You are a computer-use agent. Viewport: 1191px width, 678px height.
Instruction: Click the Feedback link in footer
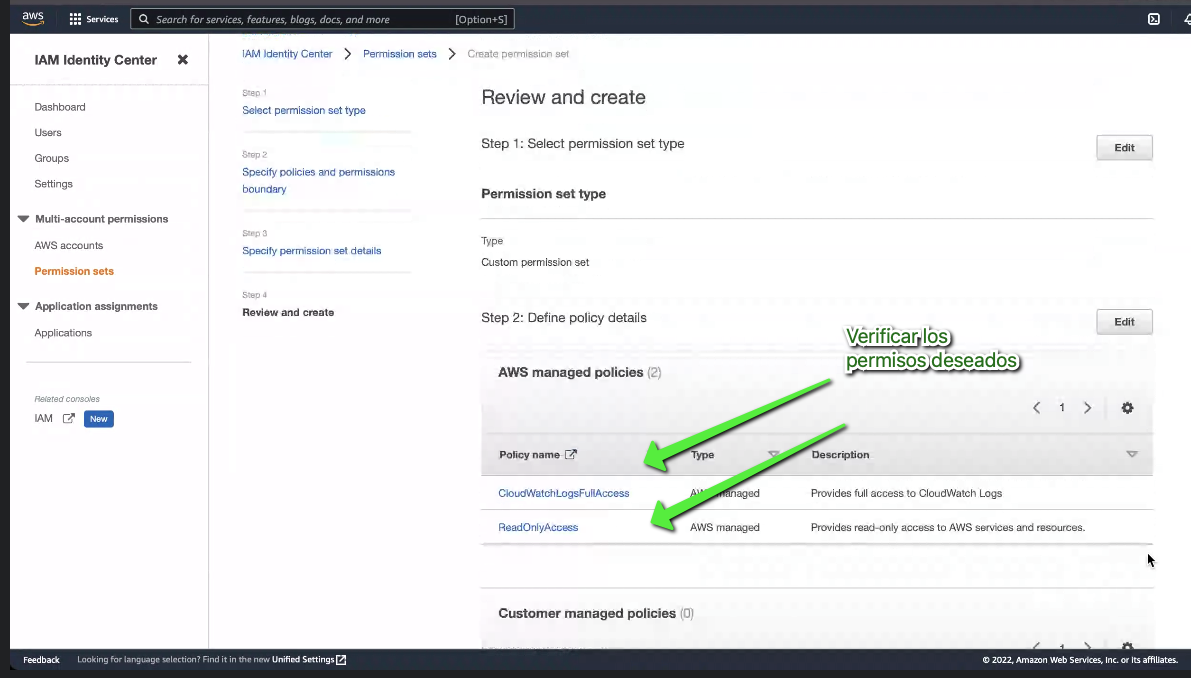point(41,660)
